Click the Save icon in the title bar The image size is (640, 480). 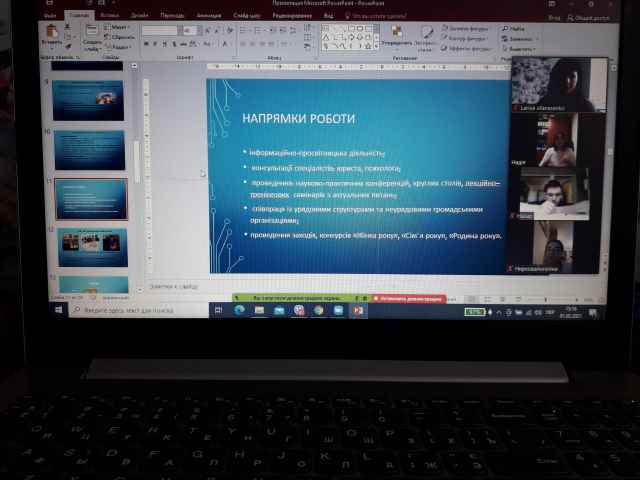pos(49,3)
